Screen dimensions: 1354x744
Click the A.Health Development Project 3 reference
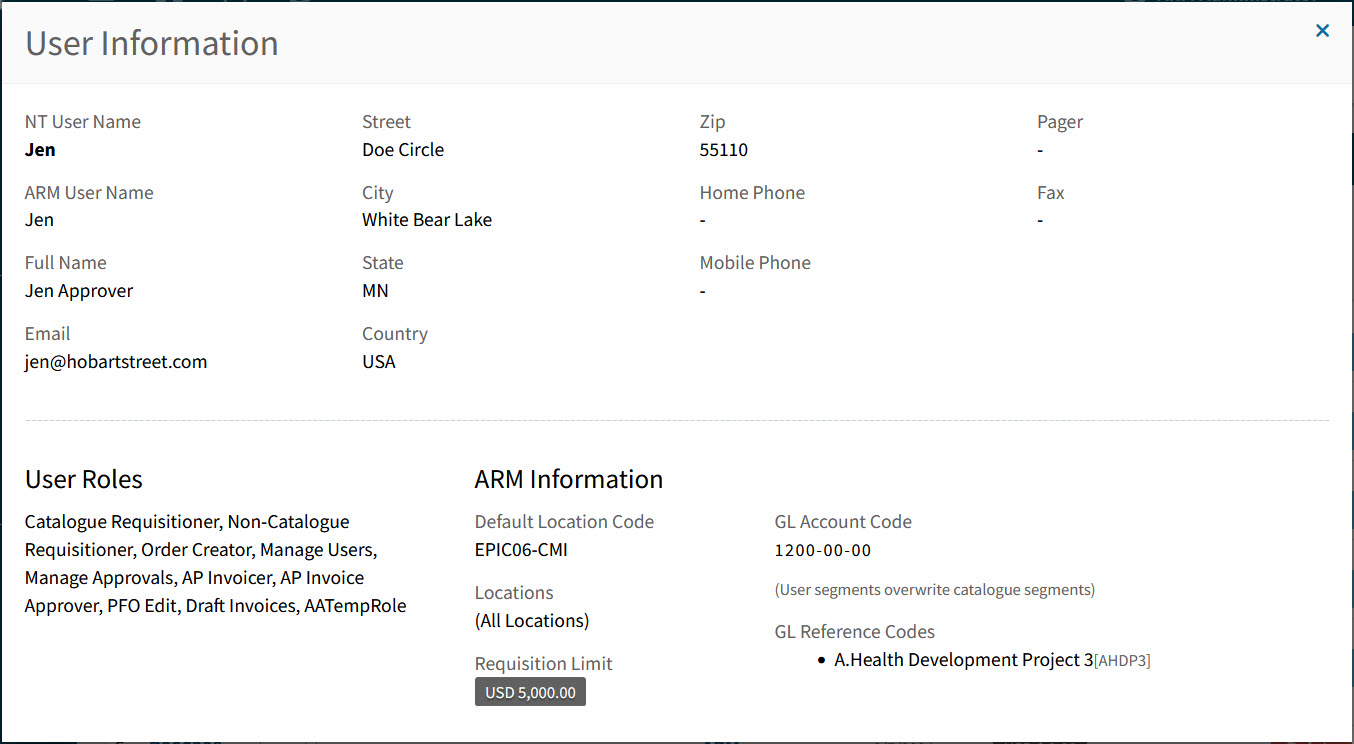[x=963, y=660]
